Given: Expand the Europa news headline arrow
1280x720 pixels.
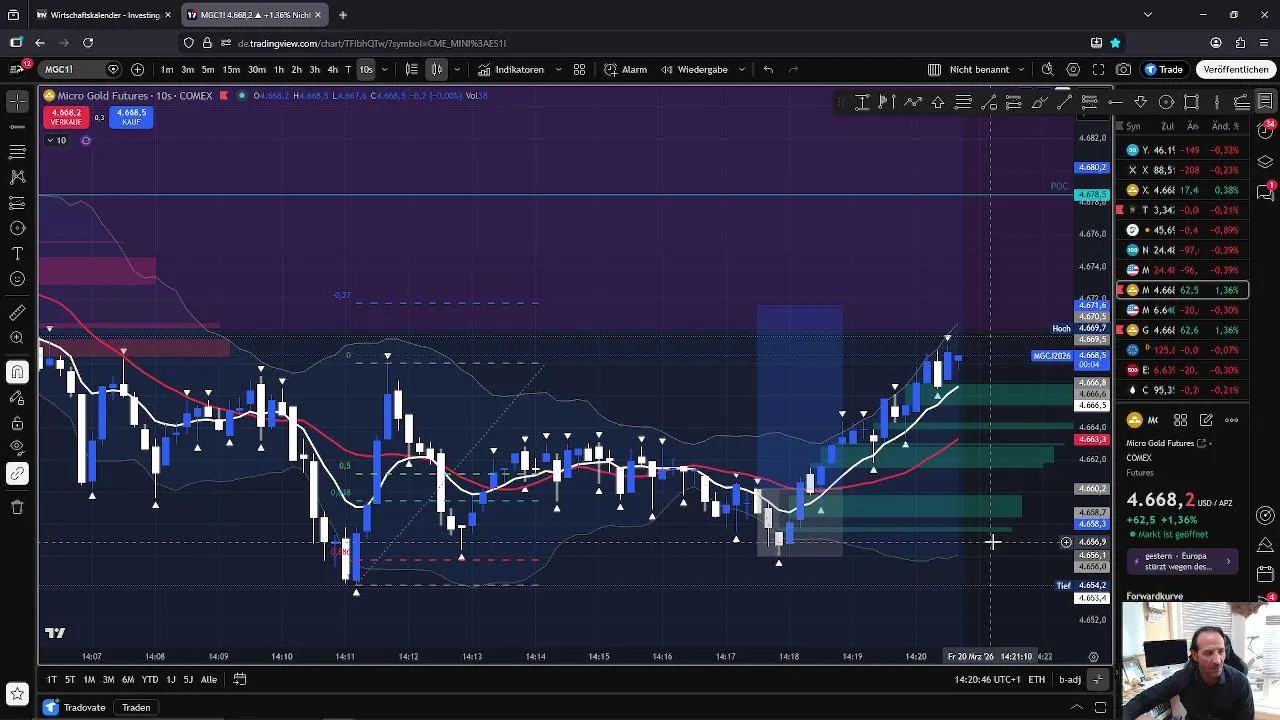Looking at the screenshot, I should pos(1228,561).
